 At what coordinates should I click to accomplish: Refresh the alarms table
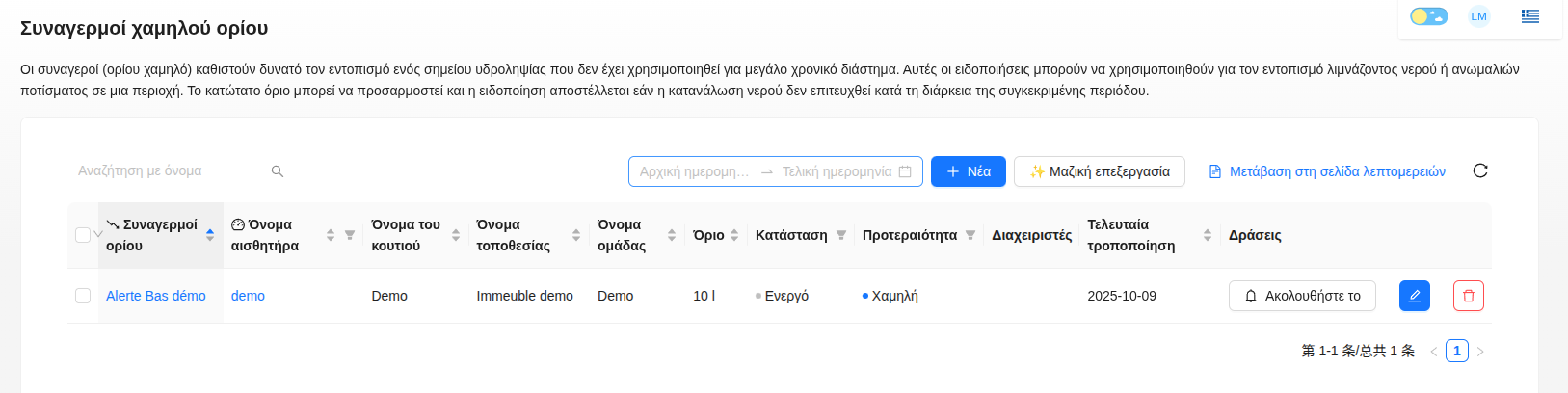(x=1480, y=170)
